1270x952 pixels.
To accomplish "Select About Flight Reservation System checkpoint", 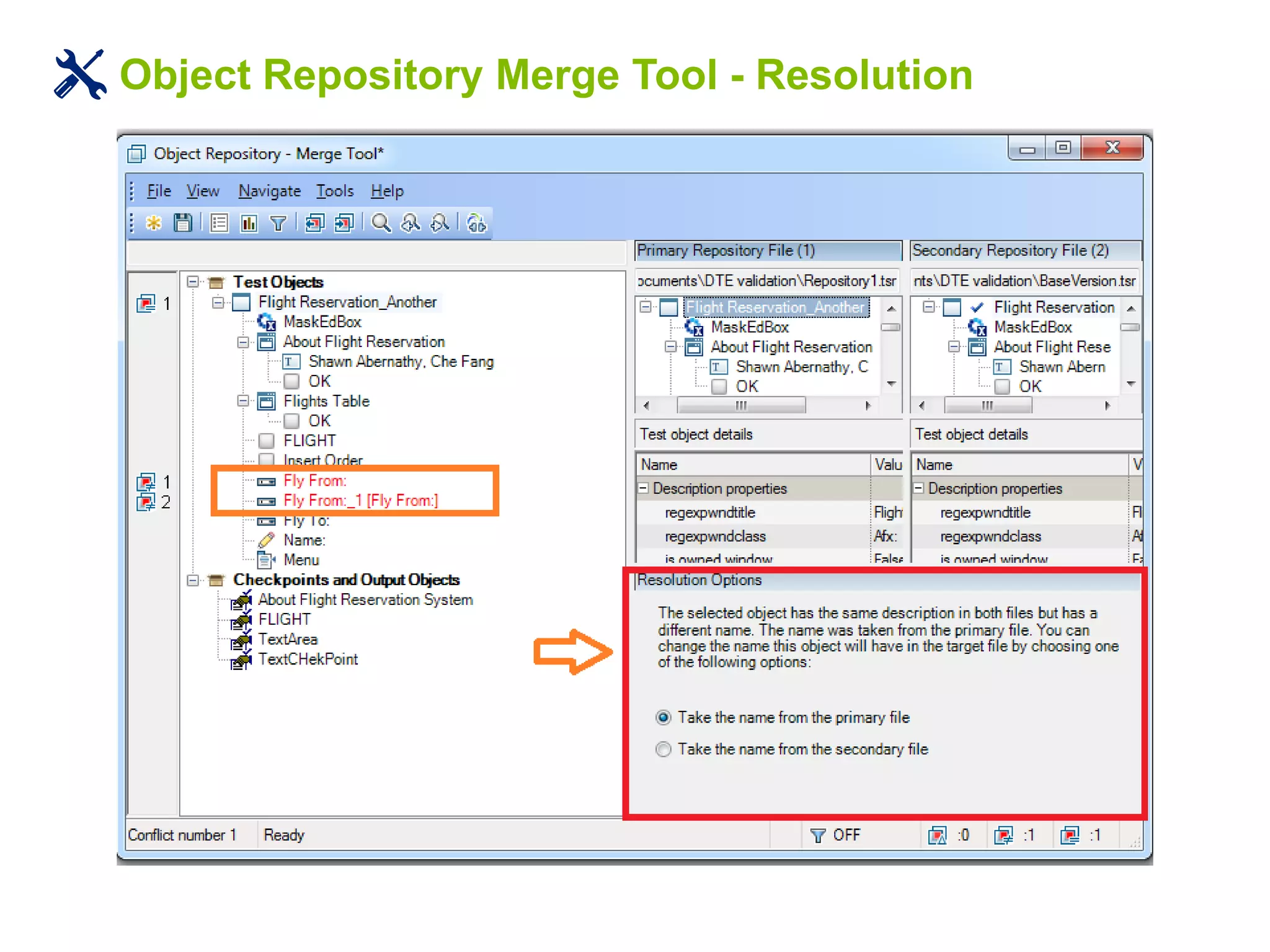I will pos(365,599).
